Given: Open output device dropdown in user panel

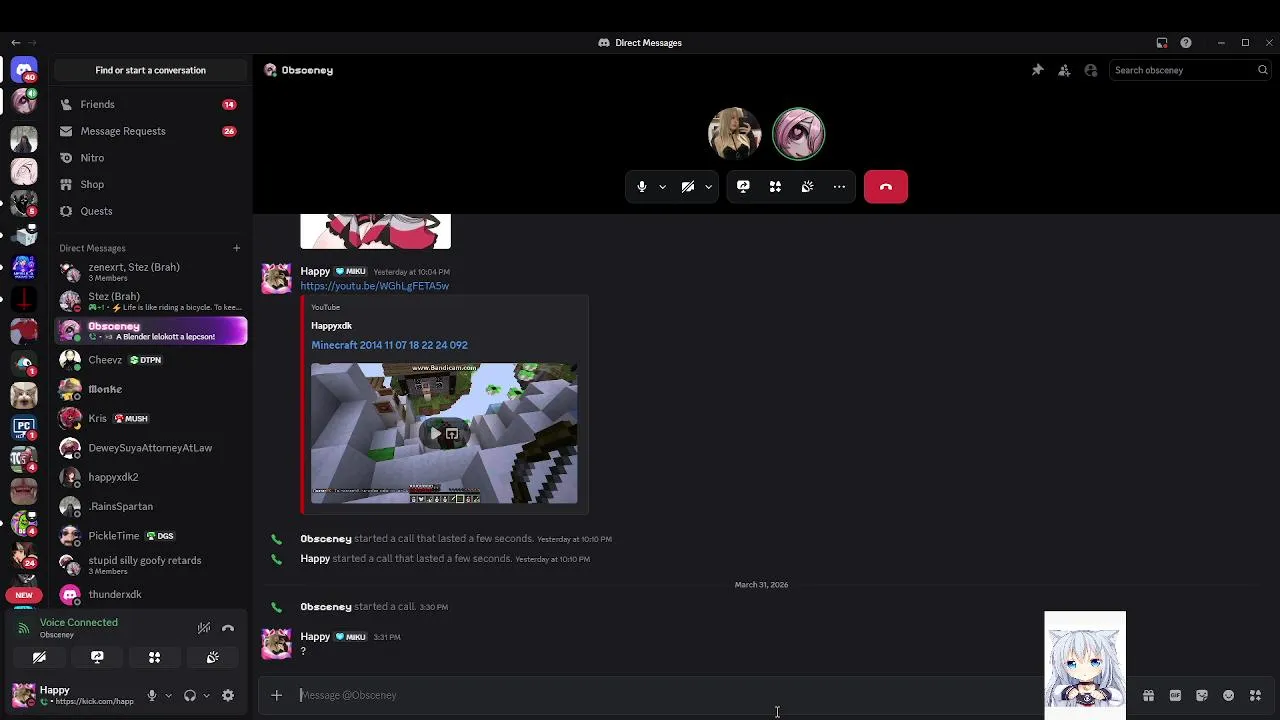Looking at the screenshot, I should pos(206,695).
